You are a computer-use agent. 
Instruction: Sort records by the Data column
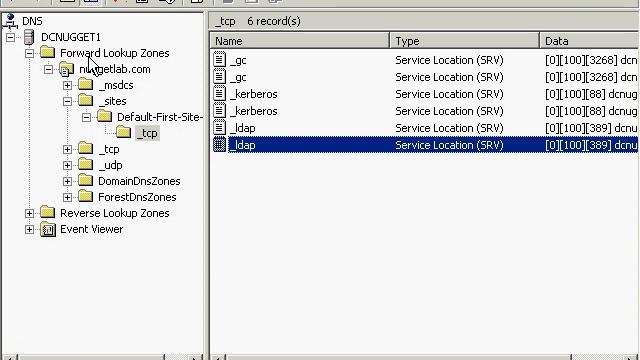[x=590, y=41]
